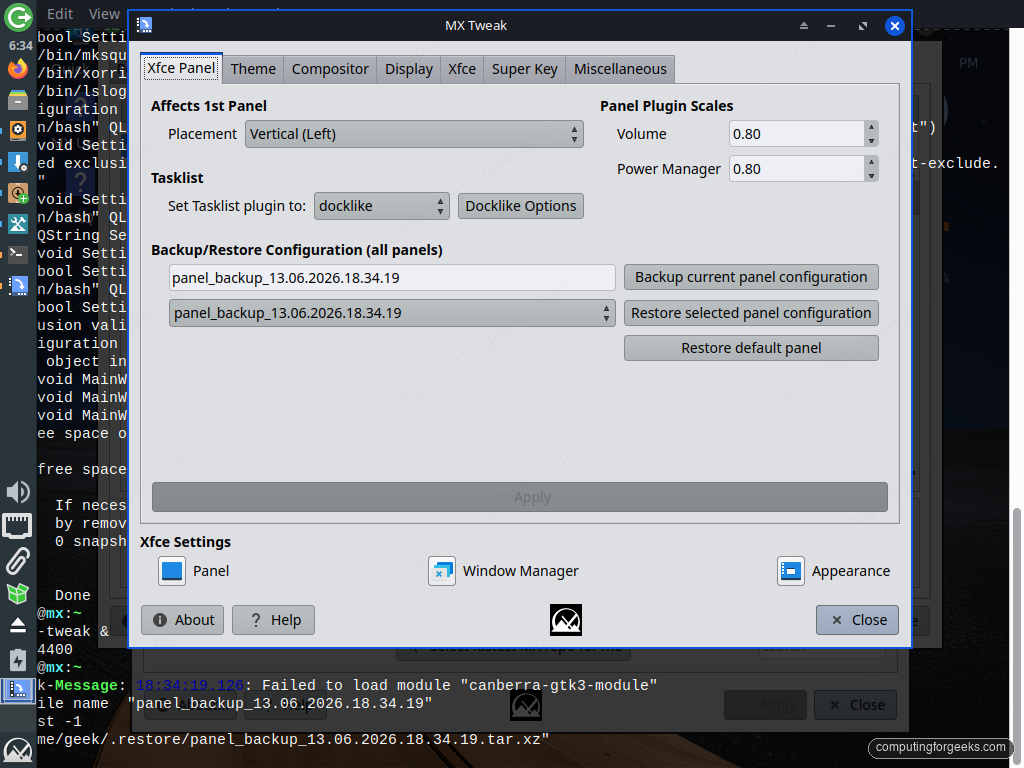Click the Window Manager label

tap(520, 571)
